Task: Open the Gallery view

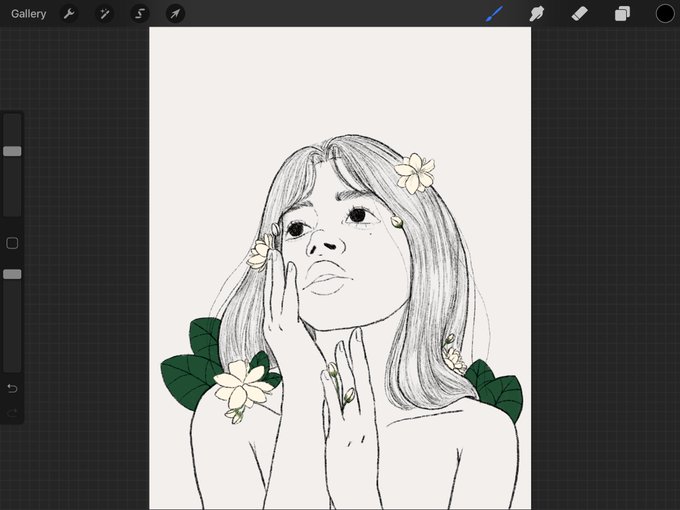Action: click(29, 14)
